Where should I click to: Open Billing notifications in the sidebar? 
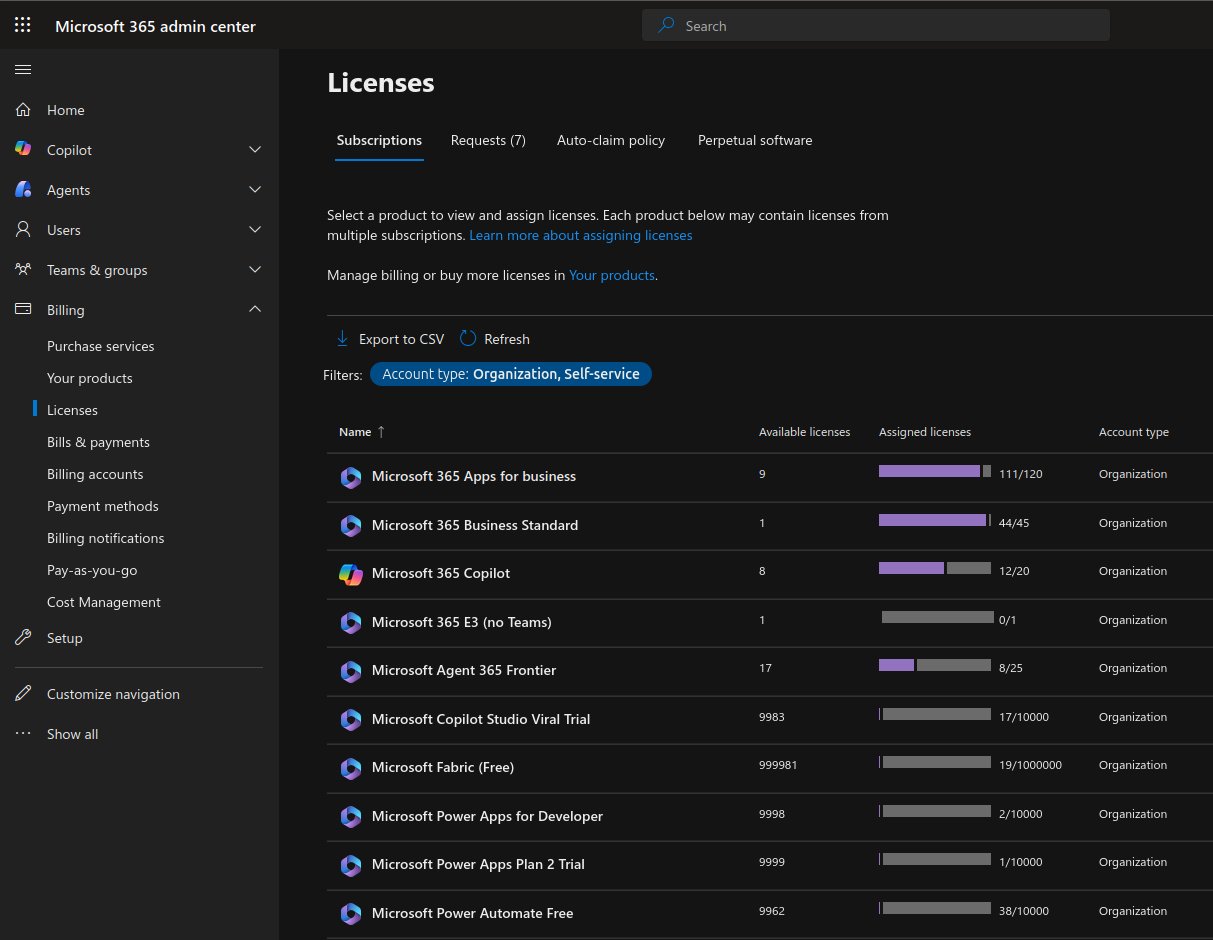tap(106, 538)
